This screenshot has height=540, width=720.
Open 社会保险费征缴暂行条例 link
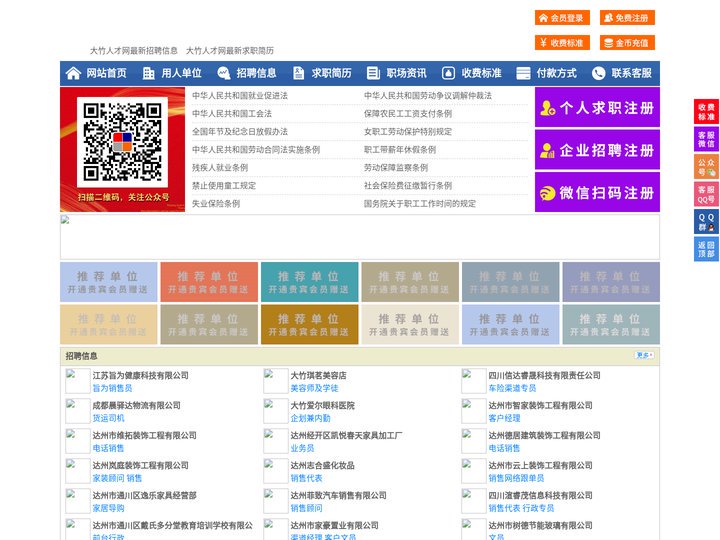(408, 186)
